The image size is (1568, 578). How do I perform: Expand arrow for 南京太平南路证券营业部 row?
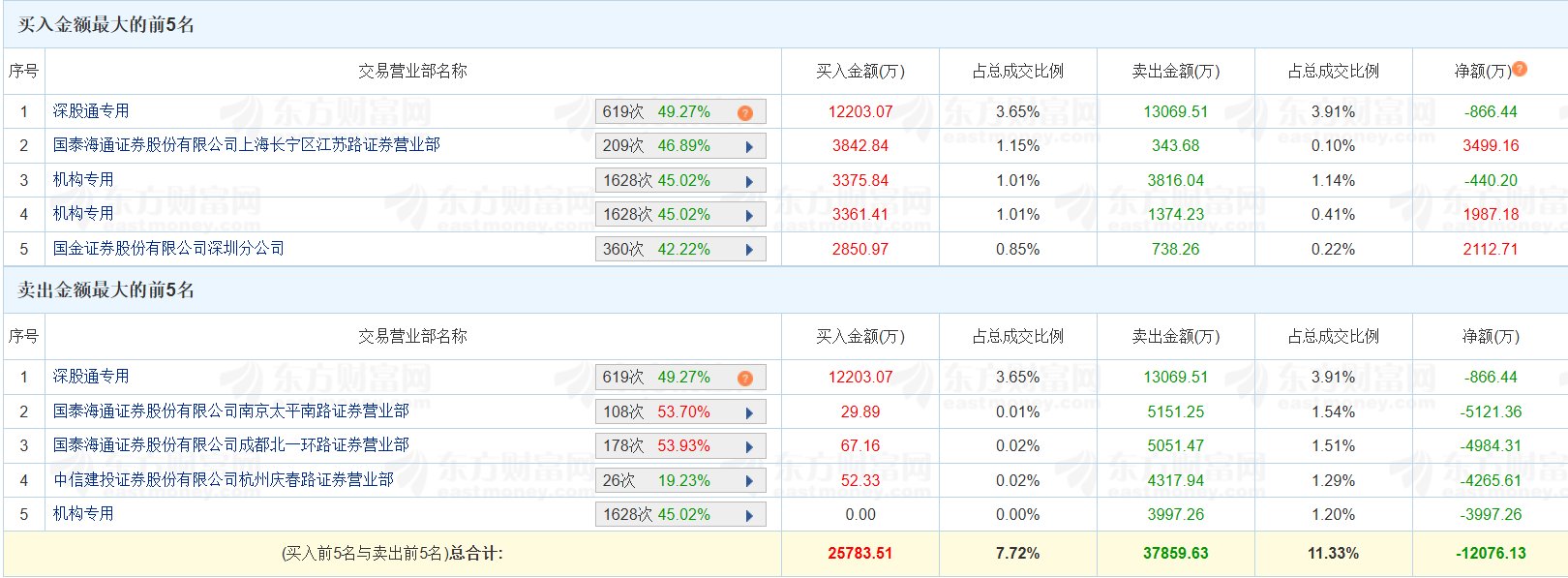(749, 412)
